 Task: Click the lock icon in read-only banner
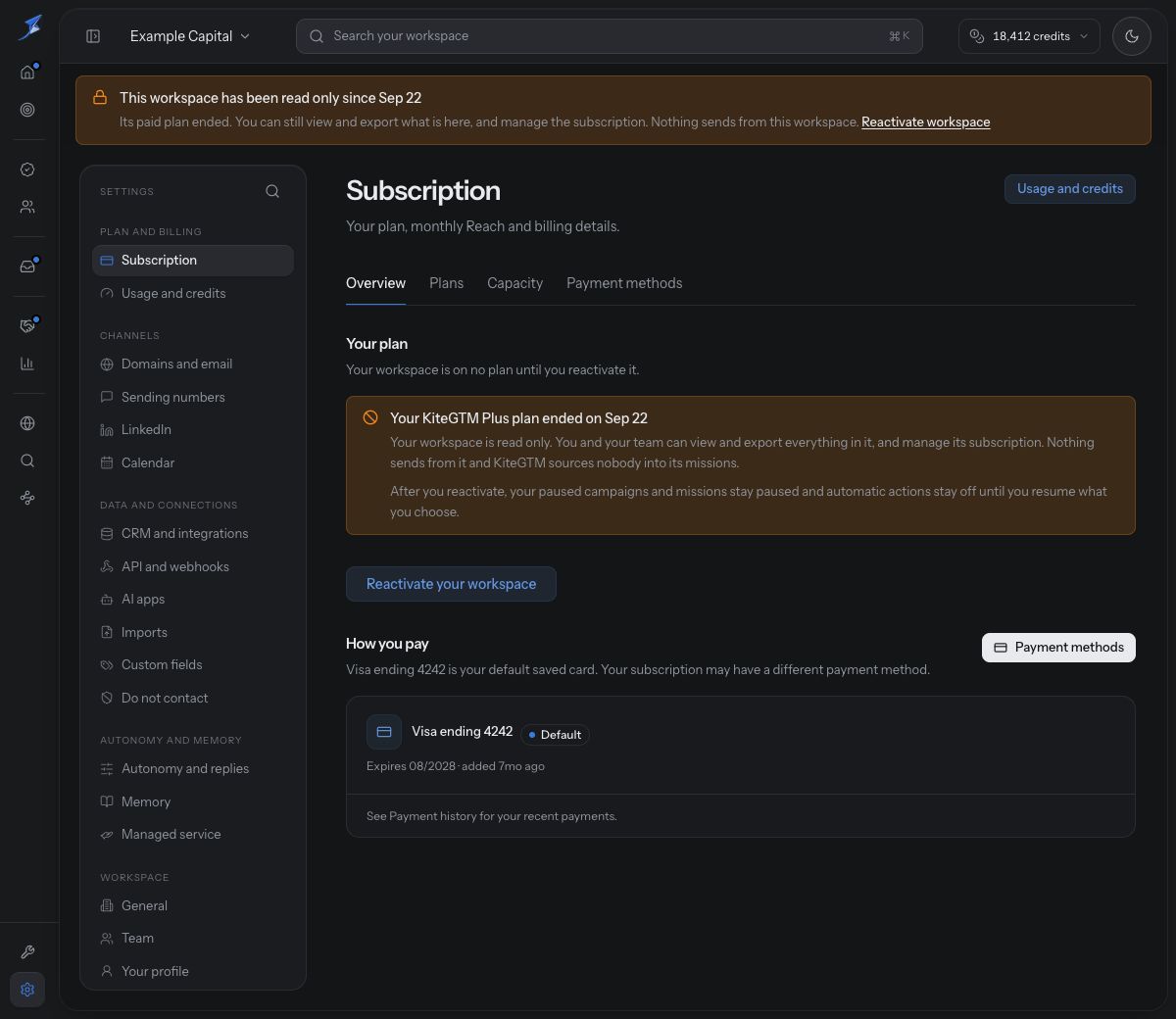(x=100, y=97)
